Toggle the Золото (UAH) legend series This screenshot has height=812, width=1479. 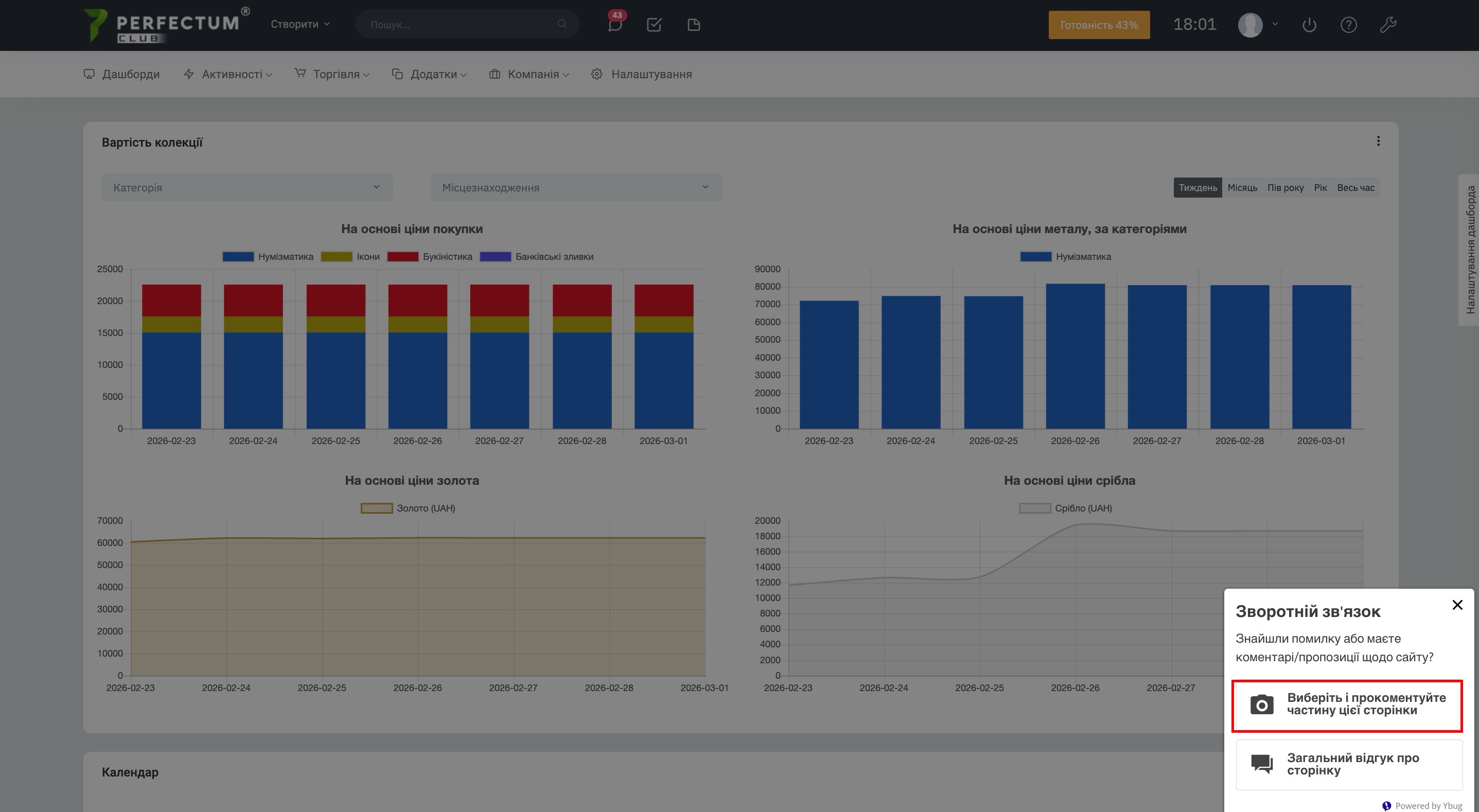click(408, 508)
